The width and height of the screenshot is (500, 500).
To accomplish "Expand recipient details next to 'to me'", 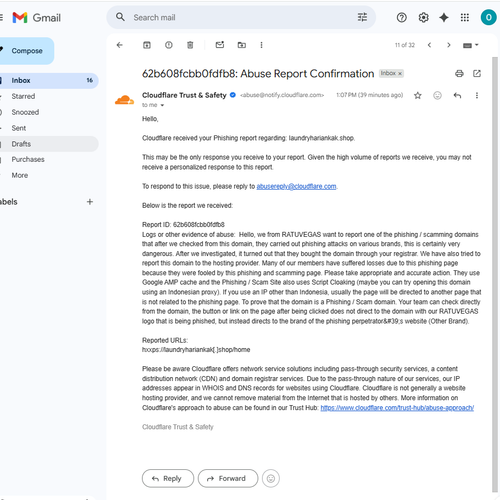I will (162, 105).
